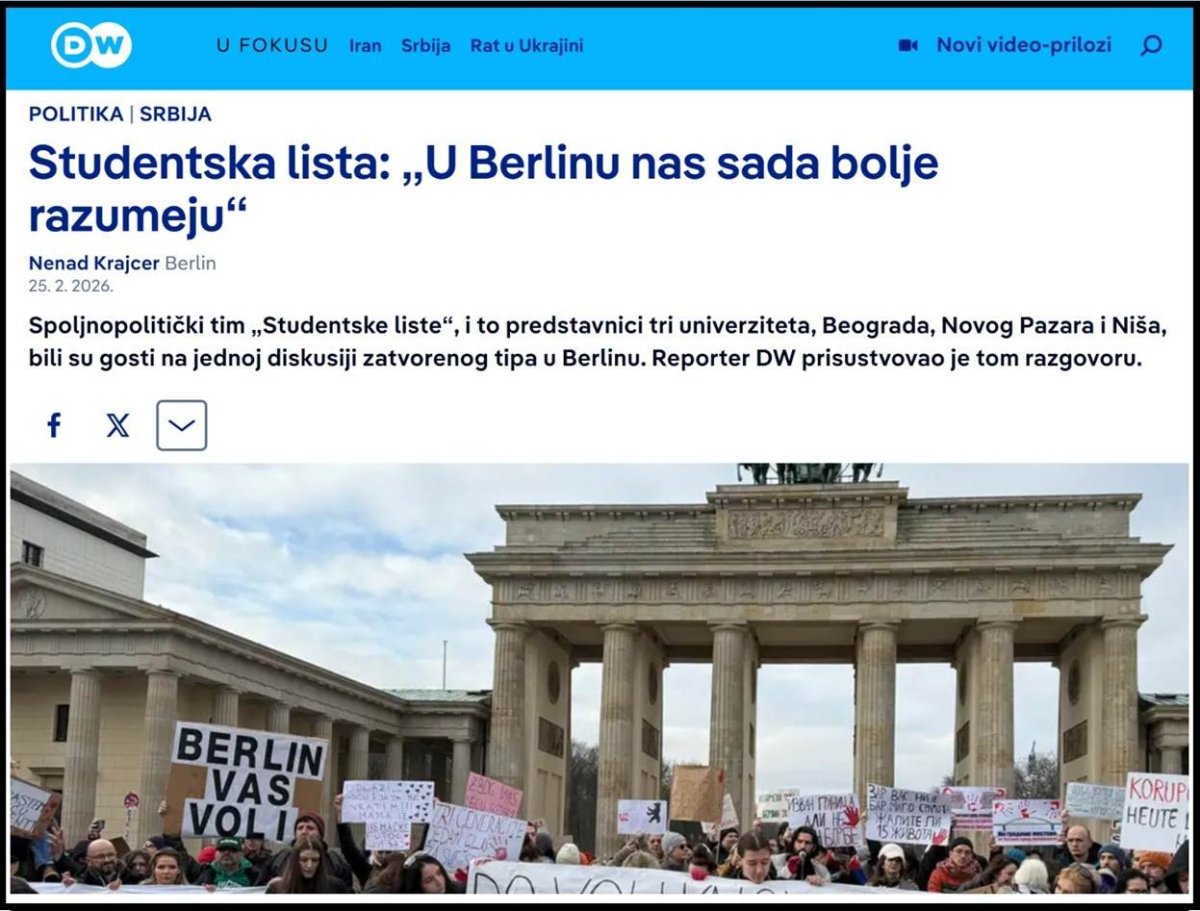Open the POLITIKA category breadcrumb
This screenshot has width=1200, height=911.
(x=75, y=114)
